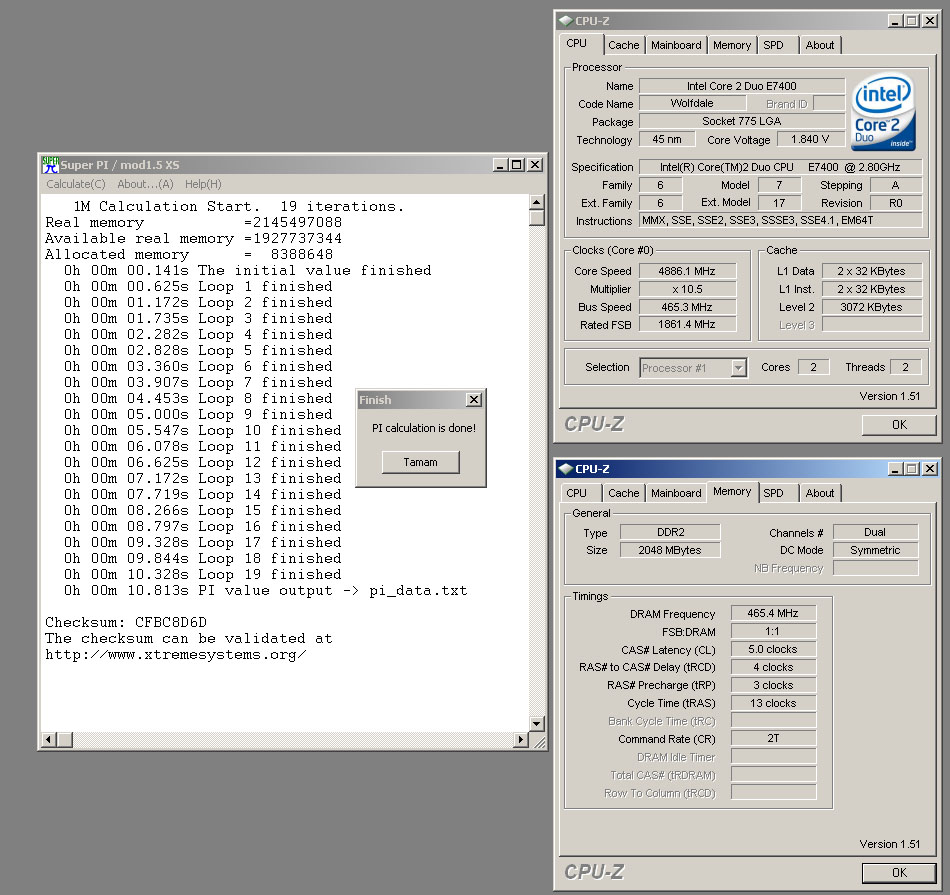This screenshot has width=950, height=895.
Task: Click the Name field 'Intel Core 2 Duo E7400'
Action: (742, 86)
